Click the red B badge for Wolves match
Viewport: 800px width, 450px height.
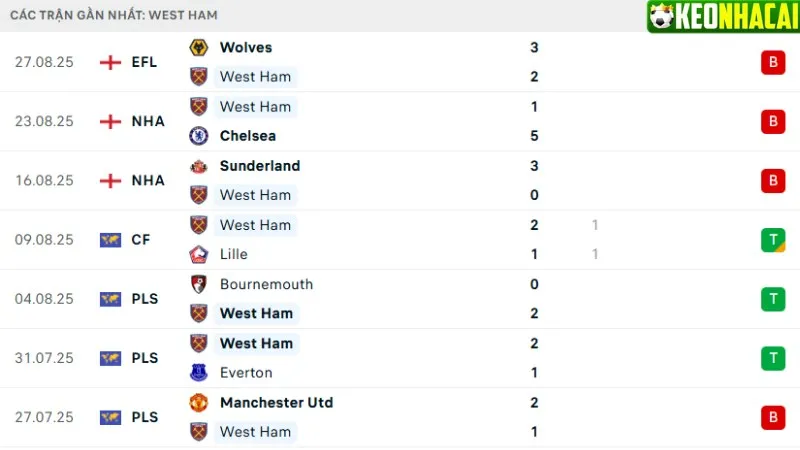tap(771, 62)
